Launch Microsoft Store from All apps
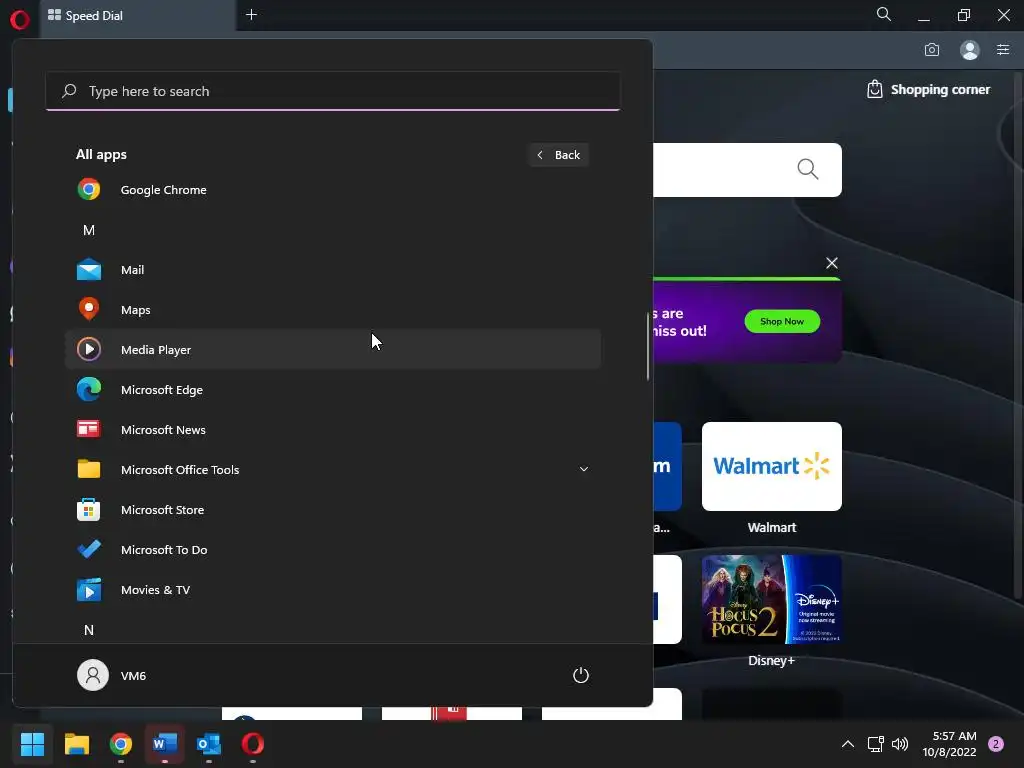Screen dimensions: 1024x768 point(332,510)
